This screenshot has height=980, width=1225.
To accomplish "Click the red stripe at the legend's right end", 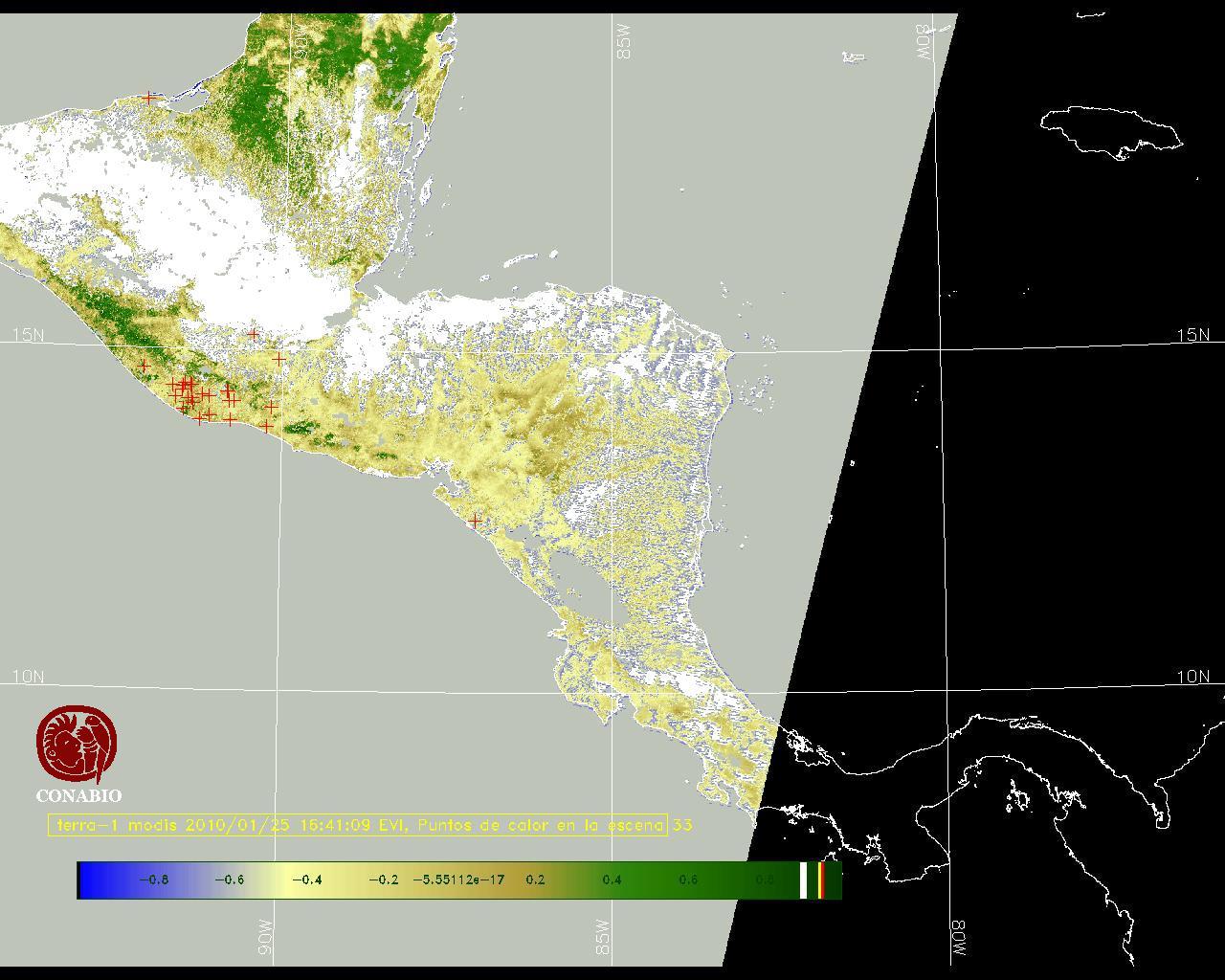I will (821, 880).
